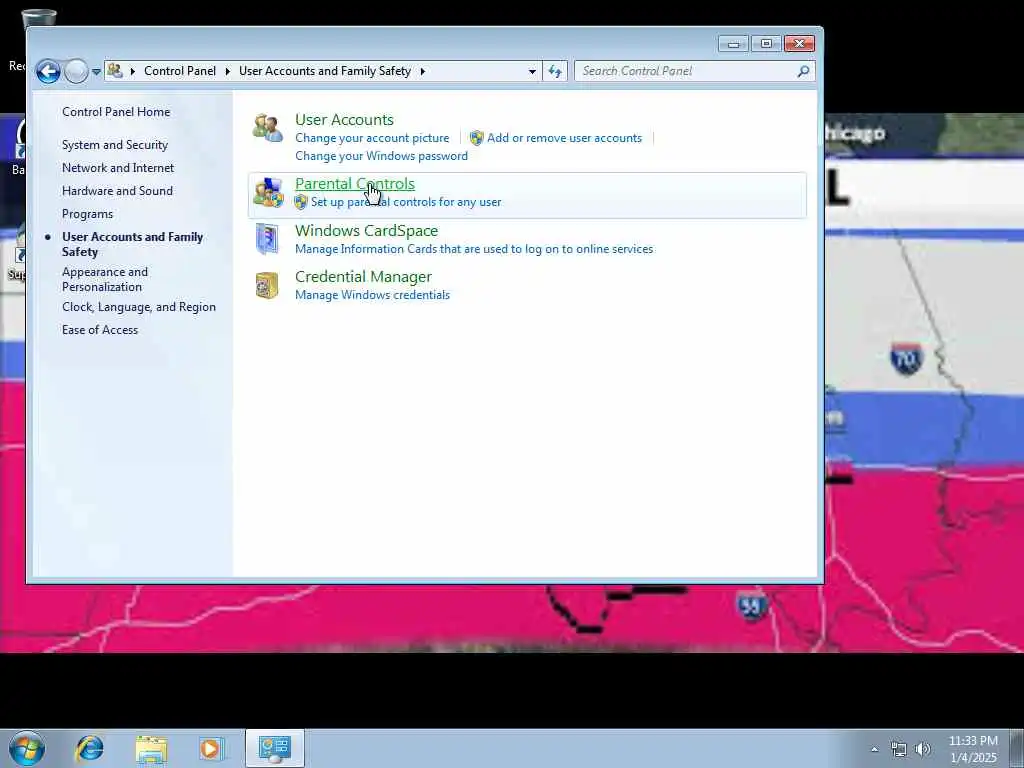Open Windows Explorer folder on taskbar
This screenshot has width=1024, height=768.
tap(152, 749)
